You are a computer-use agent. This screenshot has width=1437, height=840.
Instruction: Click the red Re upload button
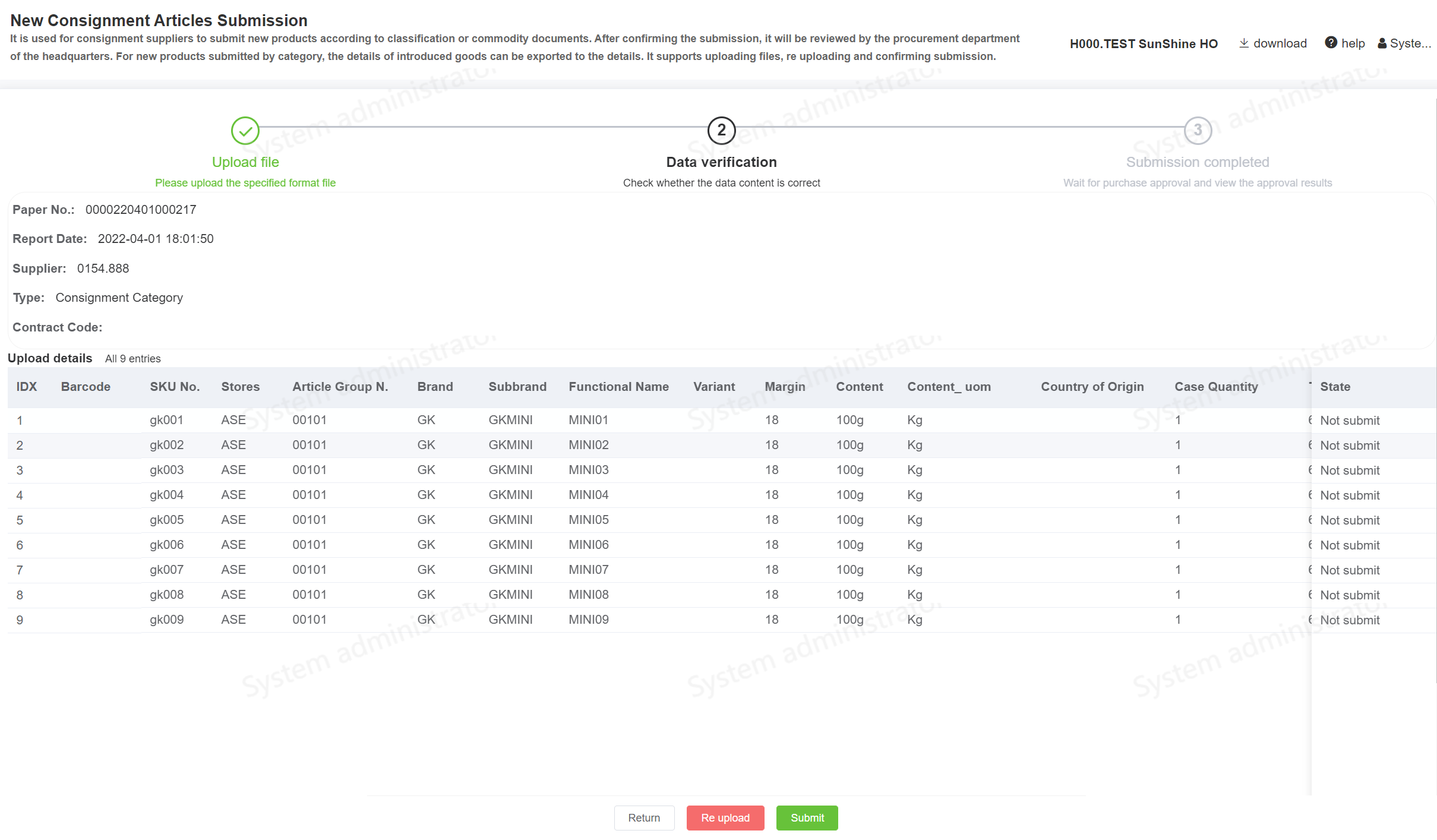click(x=725, y=818)
